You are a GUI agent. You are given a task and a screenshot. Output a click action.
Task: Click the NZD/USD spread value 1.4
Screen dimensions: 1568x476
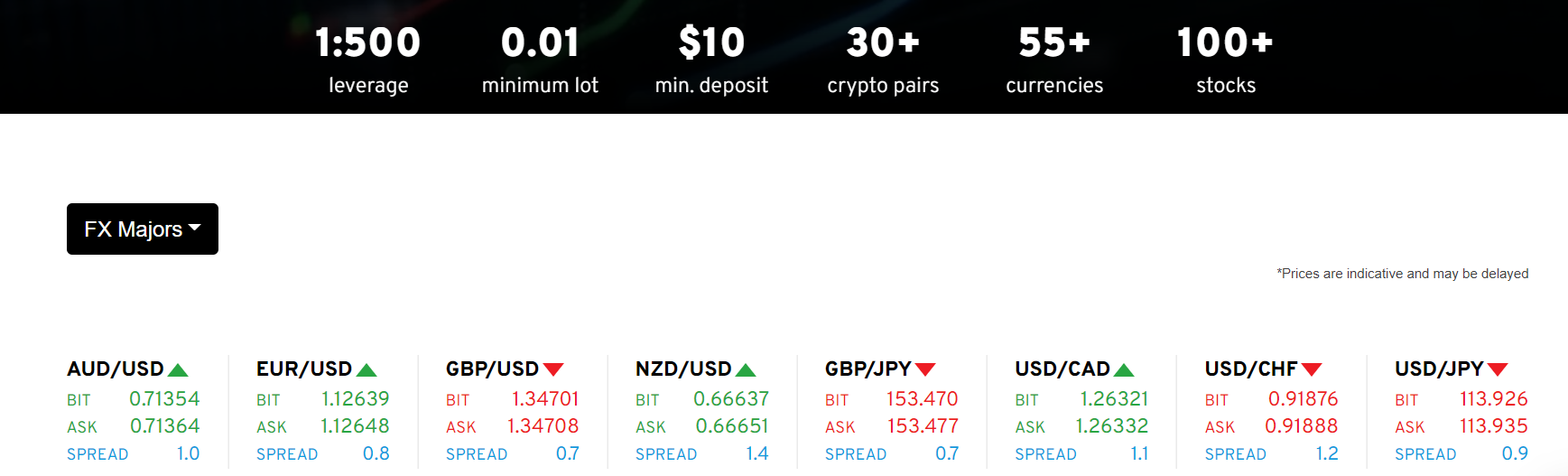pos(757,453)
